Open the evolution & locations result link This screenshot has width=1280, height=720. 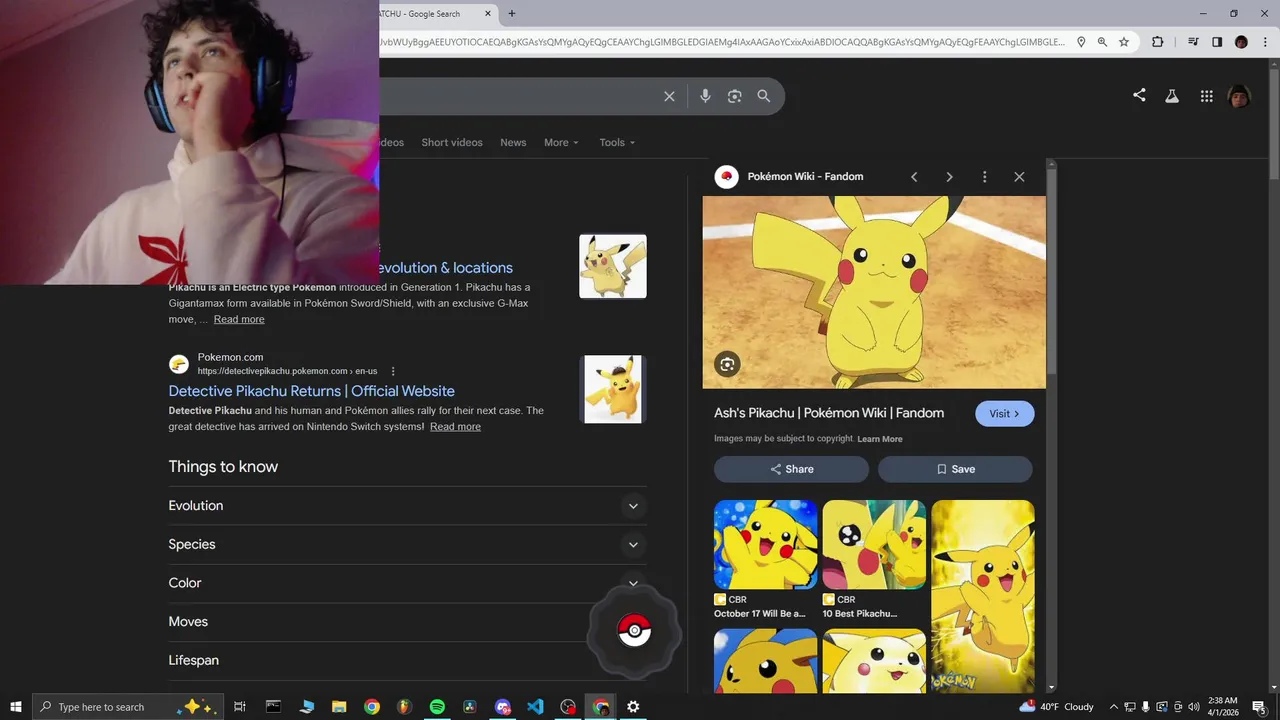tap(445, 268)
